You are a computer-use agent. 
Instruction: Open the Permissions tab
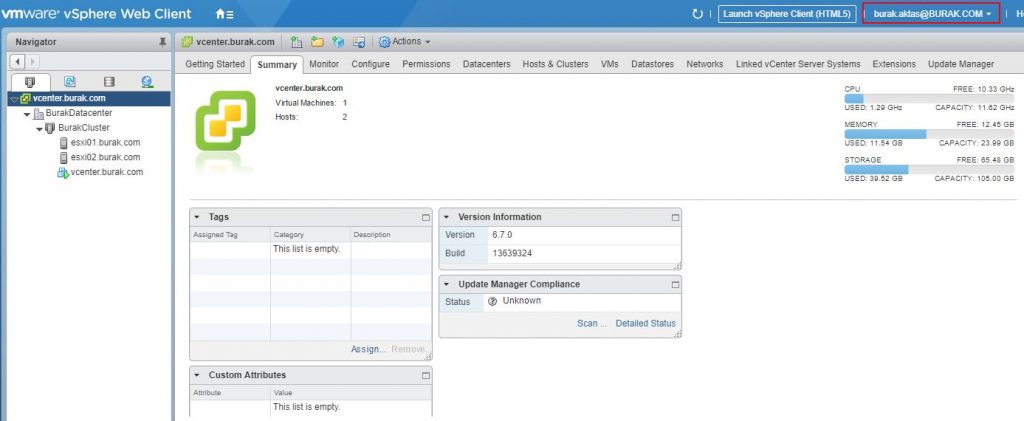[x=426, y=64]
